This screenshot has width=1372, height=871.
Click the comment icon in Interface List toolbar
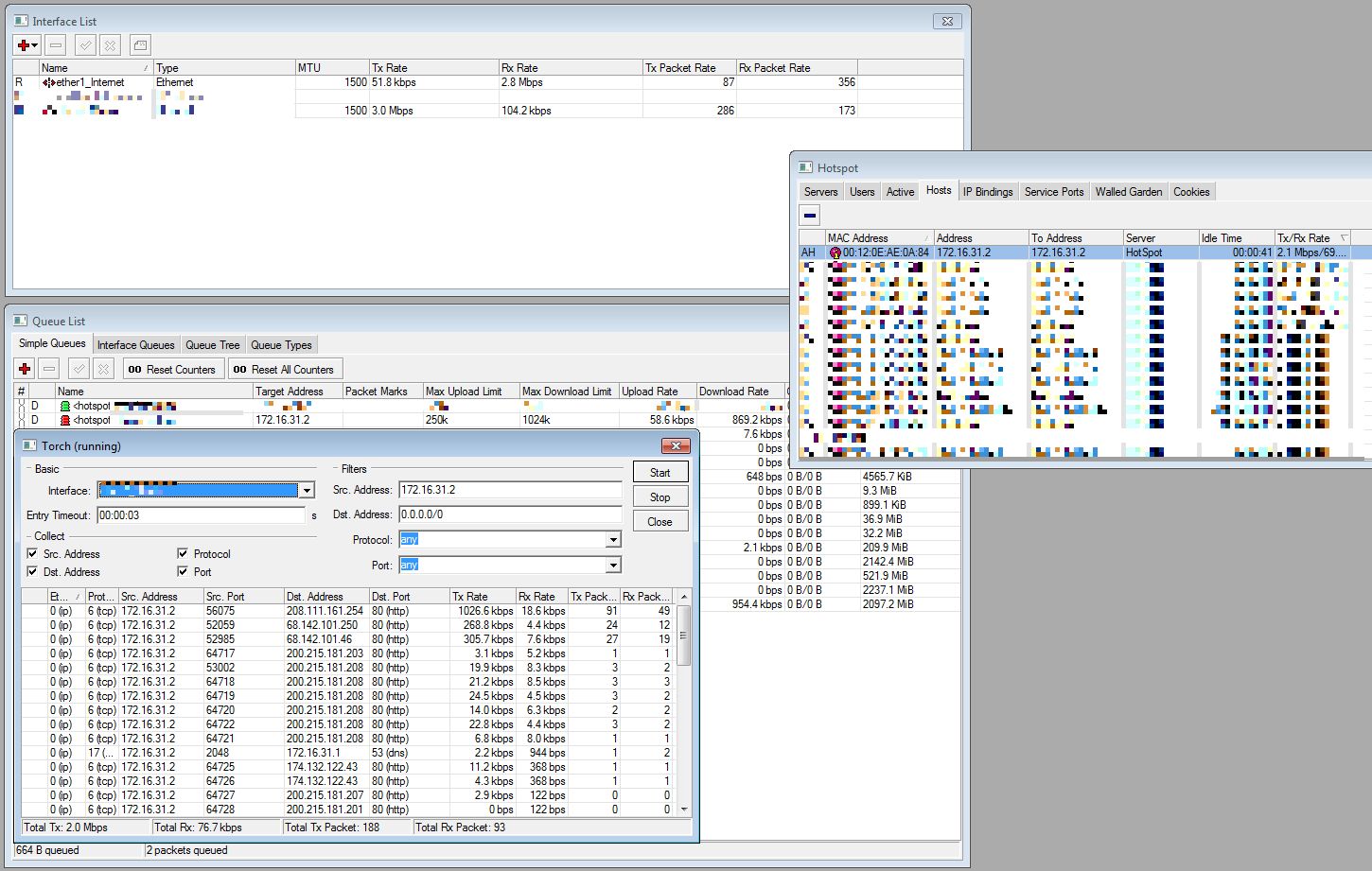point(139,45)
